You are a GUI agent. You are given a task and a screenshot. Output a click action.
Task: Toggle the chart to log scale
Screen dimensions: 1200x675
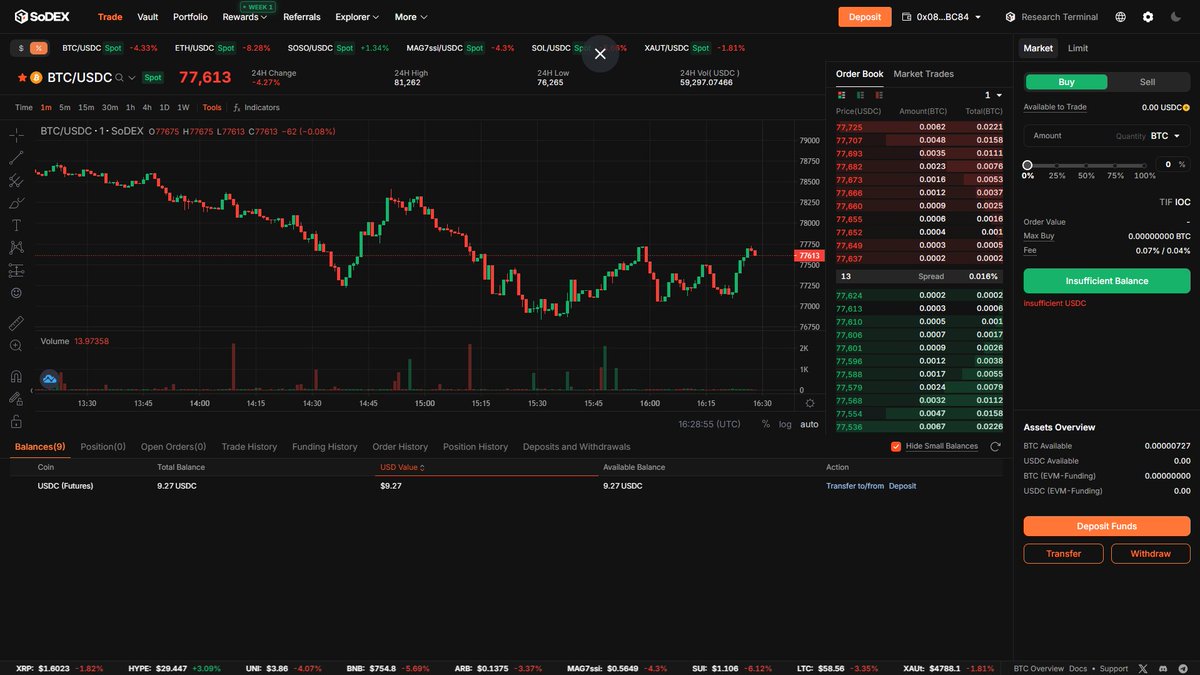786,424
